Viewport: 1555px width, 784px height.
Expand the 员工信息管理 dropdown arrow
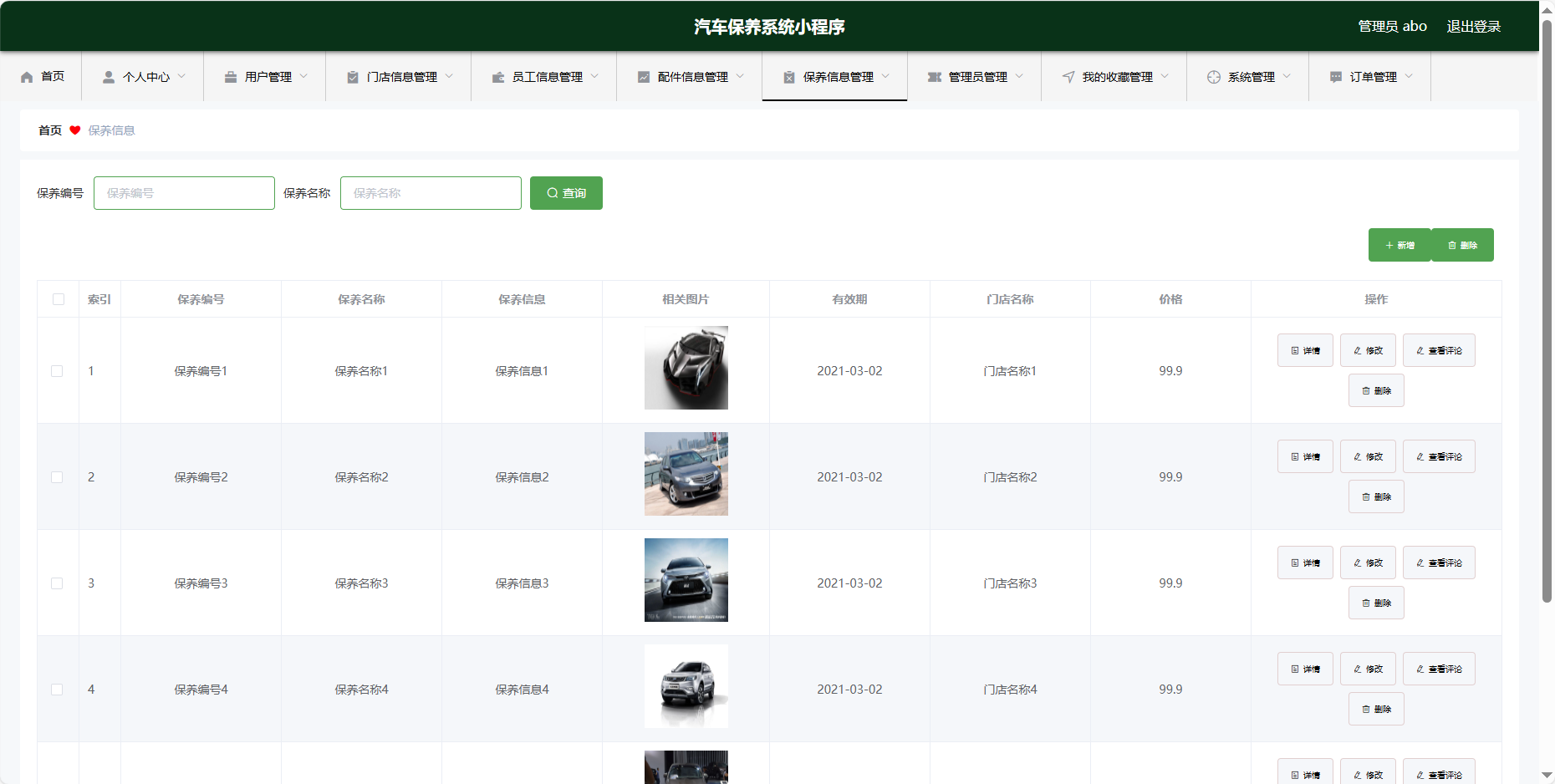coord(594,76)
